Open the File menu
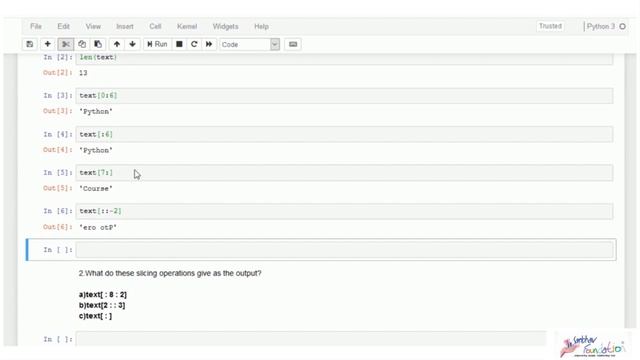Viewport: 640px width, 360px height. pyautogui.click(x=36, y=27)
